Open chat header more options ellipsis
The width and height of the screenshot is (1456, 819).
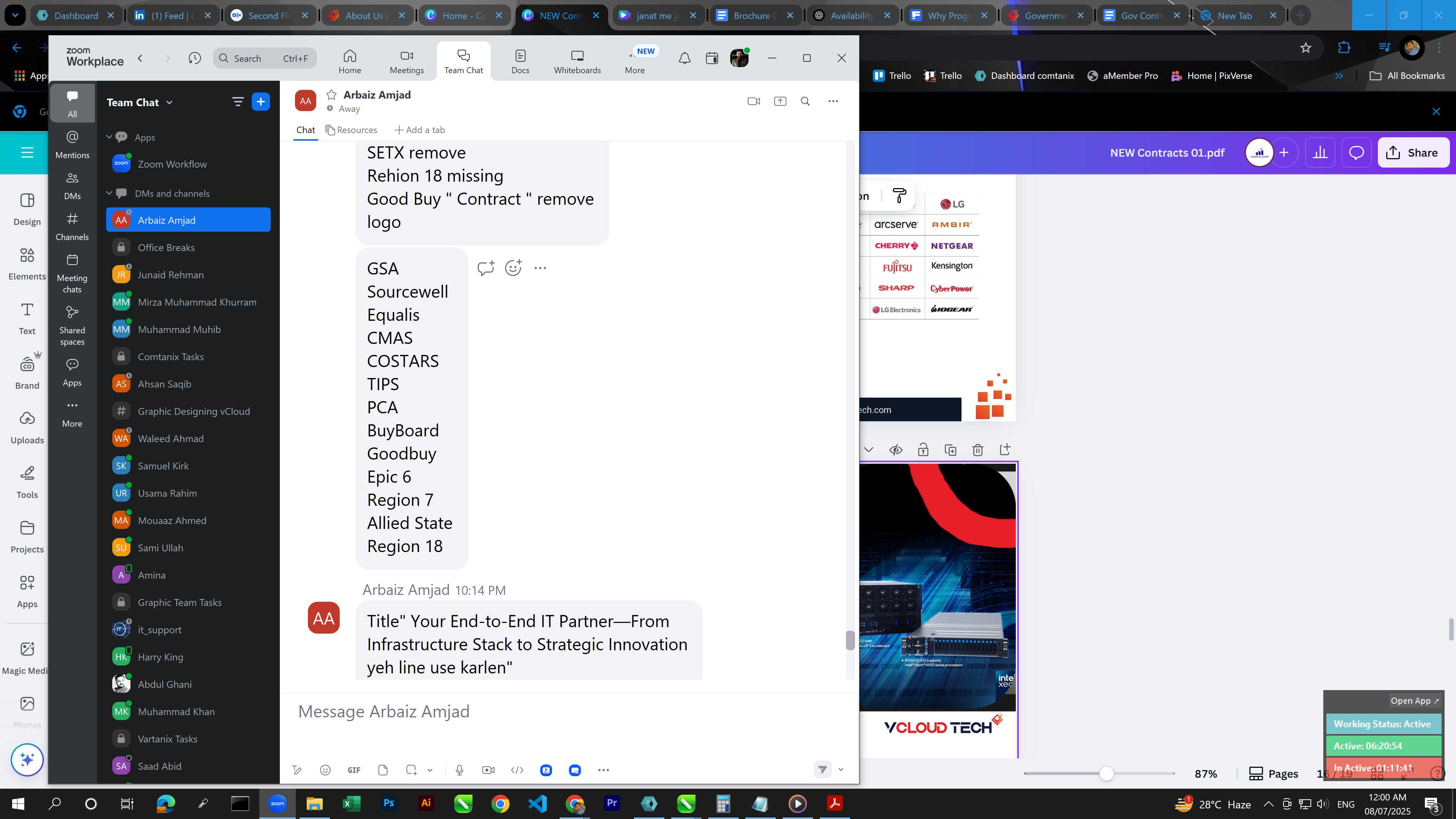click(x=833, y=101)
